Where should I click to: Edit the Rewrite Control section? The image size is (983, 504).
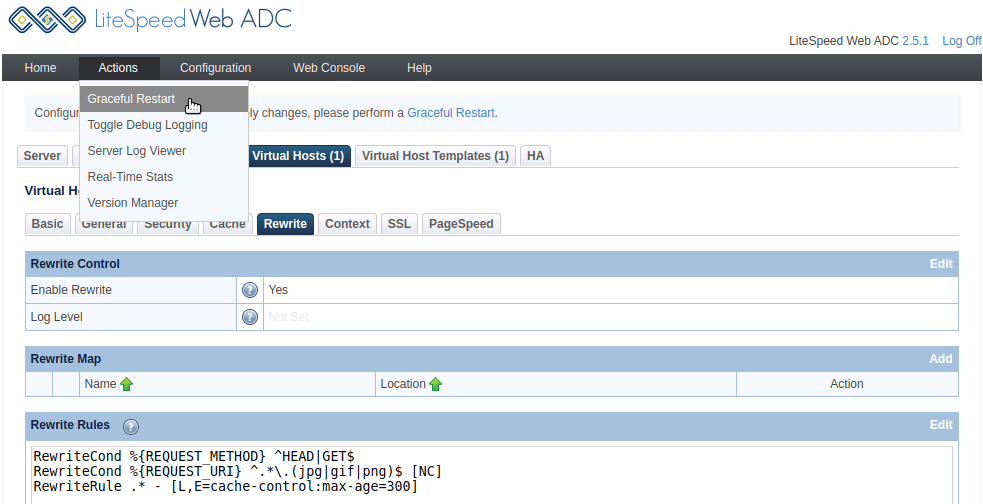coord(940,264)
